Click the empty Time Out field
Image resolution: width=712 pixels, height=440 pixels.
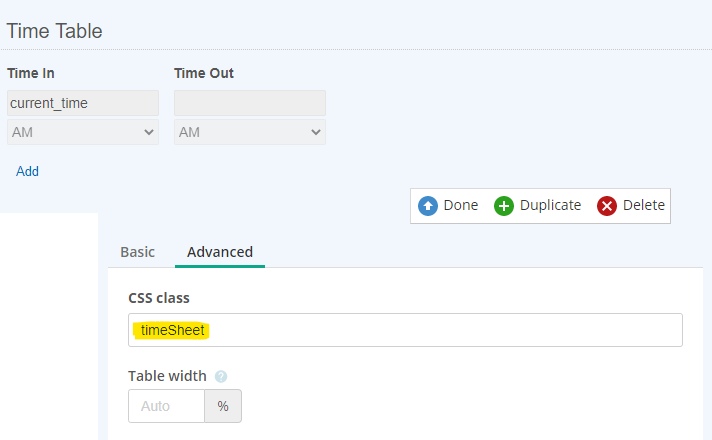250,103
